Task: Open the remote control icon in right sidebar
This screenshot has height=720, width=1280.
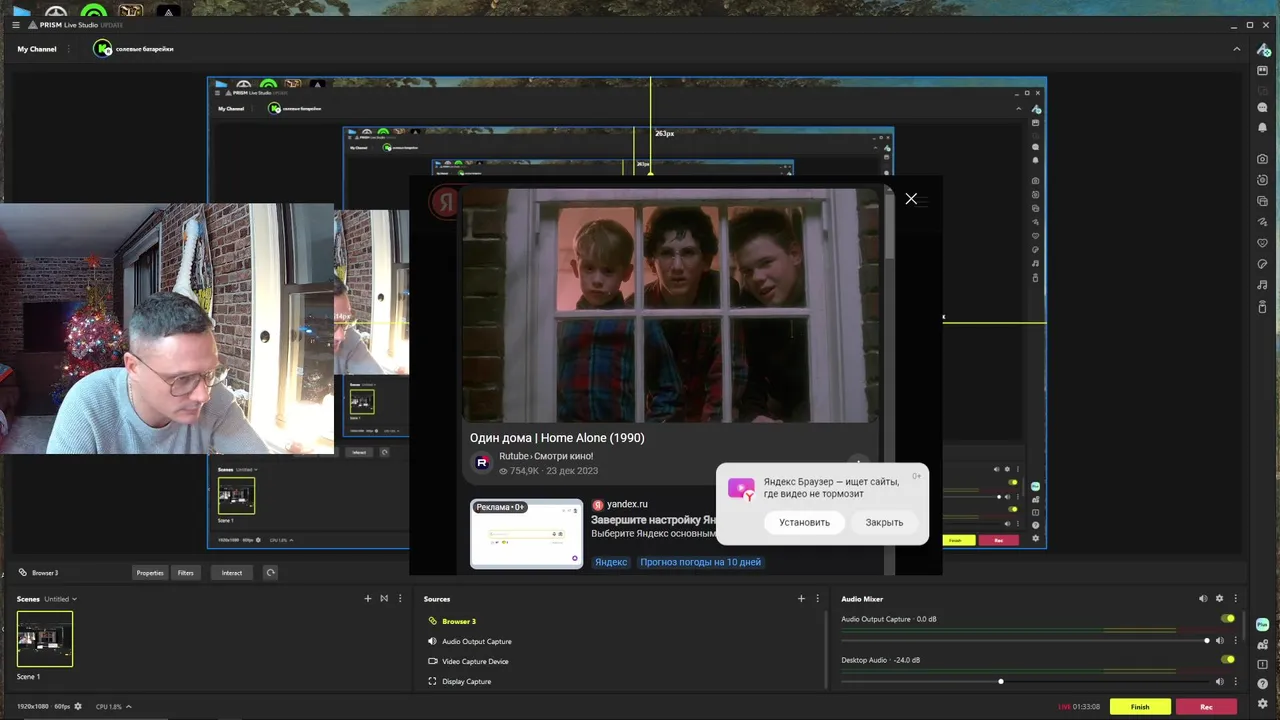Action: 1263,306
